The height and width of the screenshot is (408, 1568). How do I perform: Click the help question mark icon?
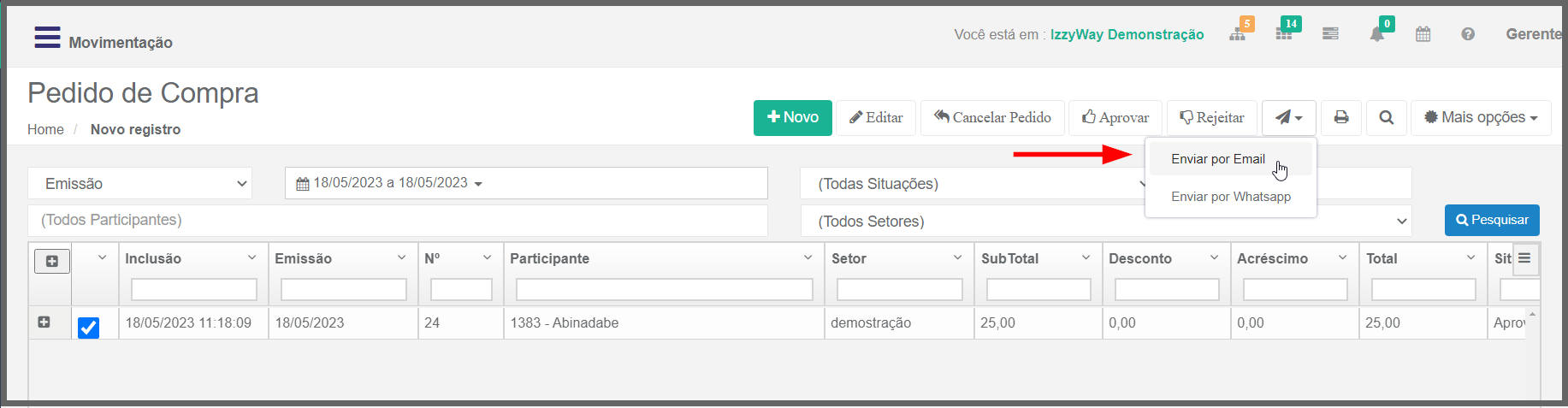pyautogui.click(x=1468, y=34)
